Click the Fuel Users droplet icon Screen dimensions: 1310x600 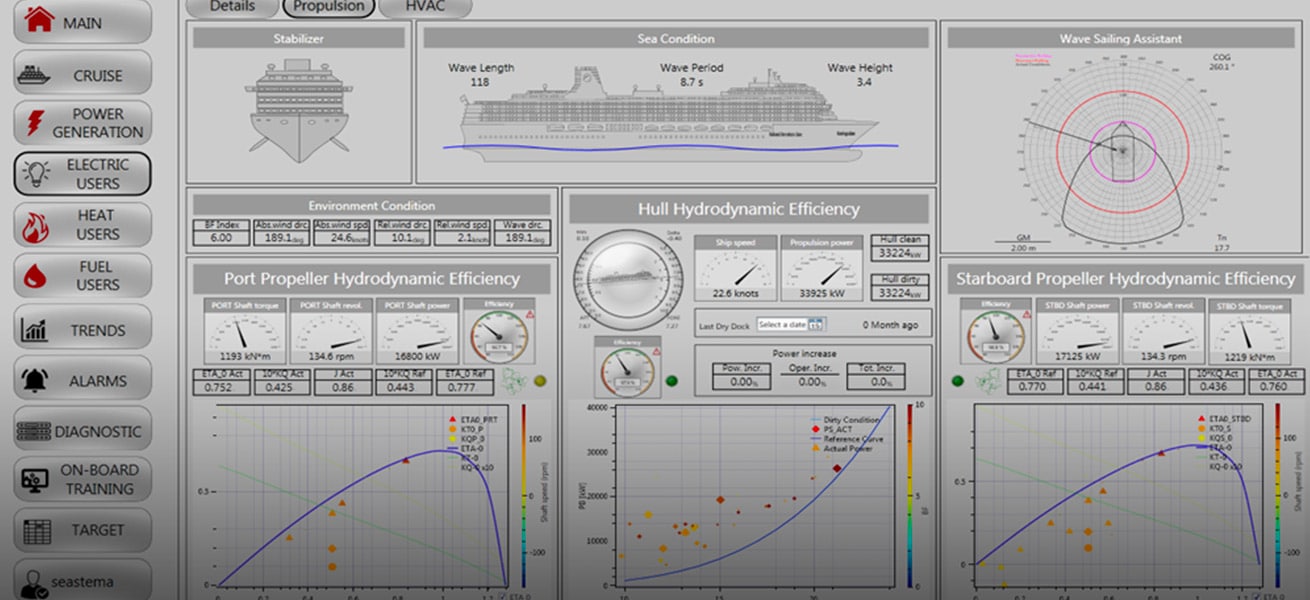[36, 276]
